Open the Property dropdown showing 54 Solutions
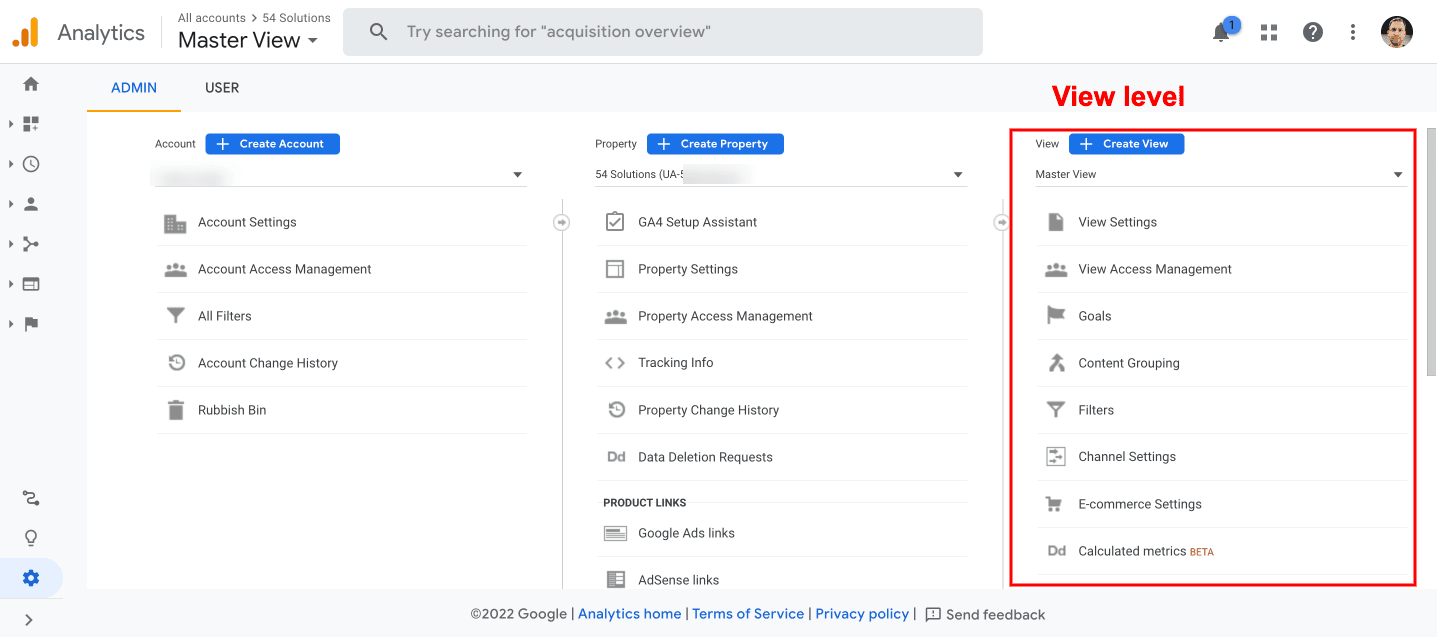Image resolution: width=1437 pixels, height=637 pixels. coord(781,175)
